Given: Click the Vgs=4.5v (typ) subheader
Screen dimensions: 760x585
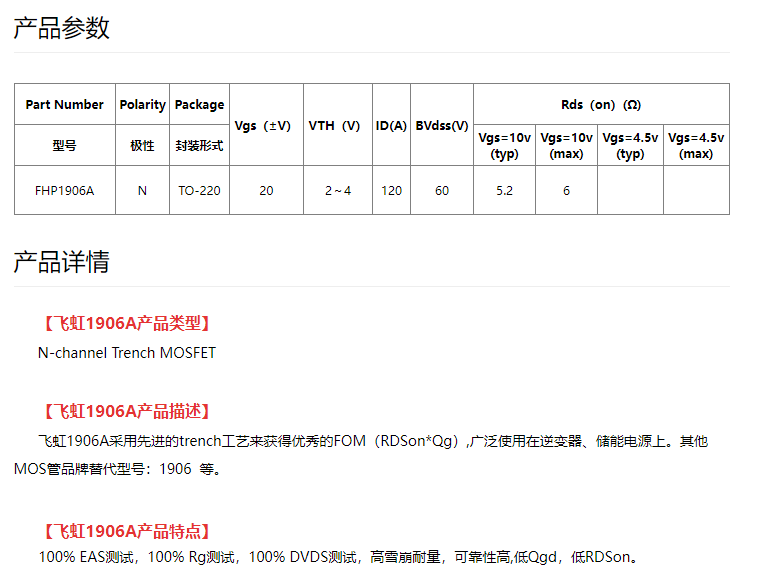Looking at the screenshot, I should point(630,145).
